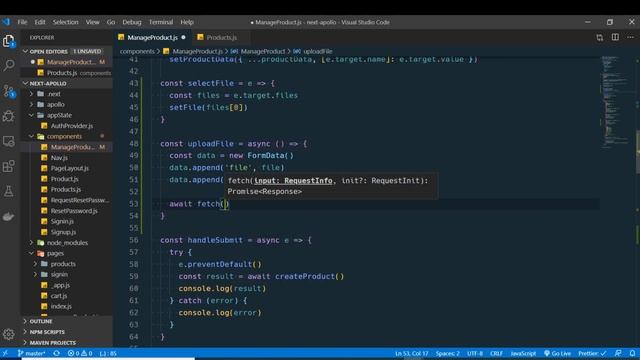
Task: Open the feedback icon in status bar
Action: (x=618, y=353)
